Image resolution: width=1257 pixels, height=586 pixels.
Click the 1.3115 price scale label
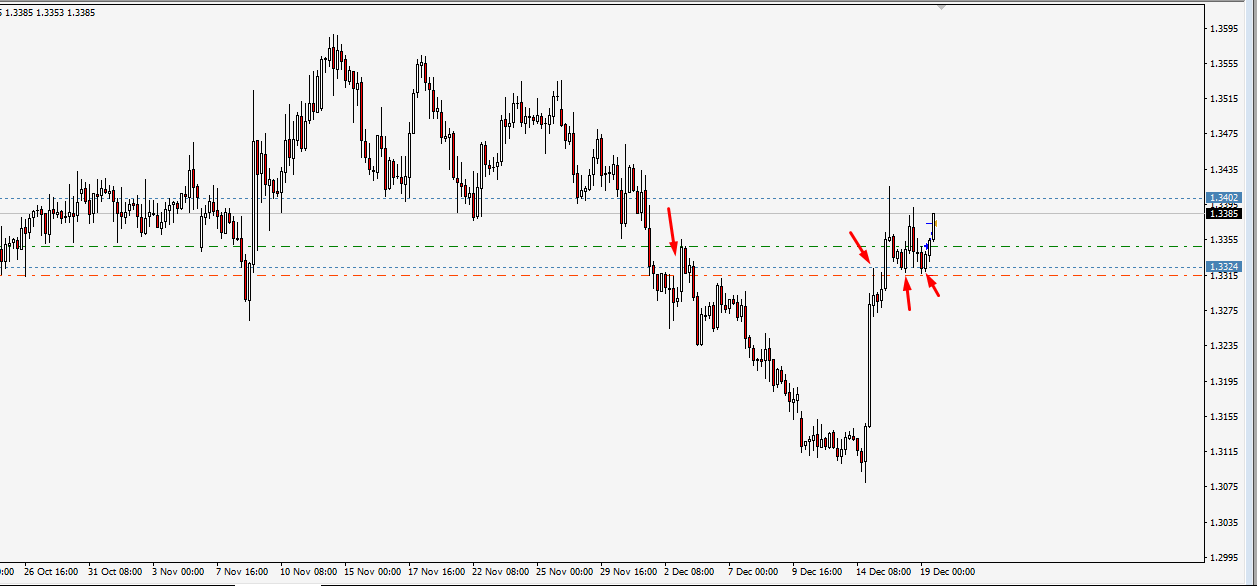point(1225,452)
